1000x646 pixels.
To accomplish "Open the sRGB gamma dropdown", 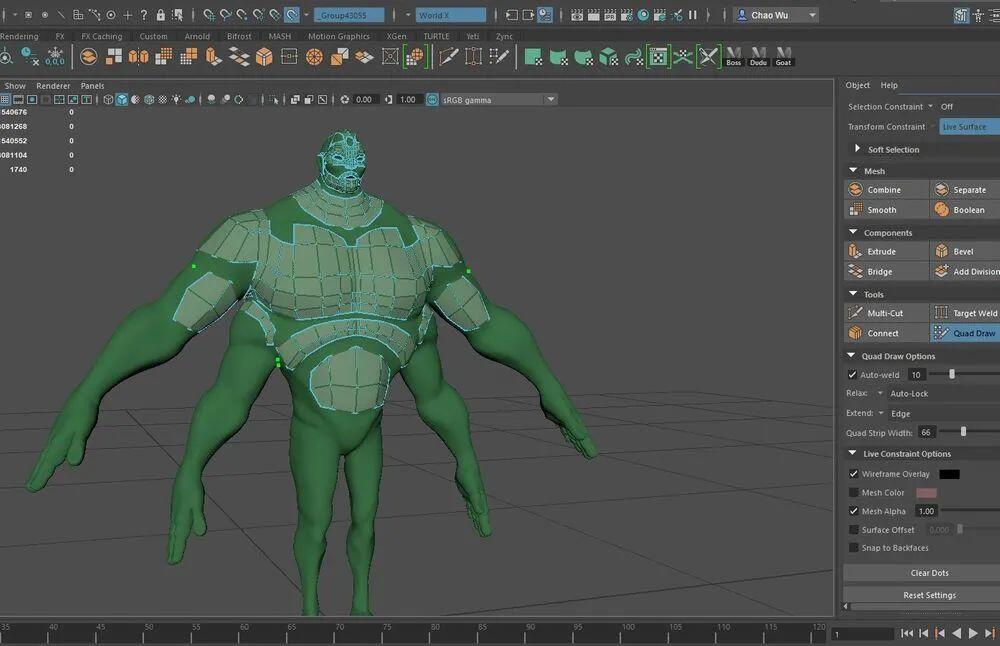I will [550, 99].
